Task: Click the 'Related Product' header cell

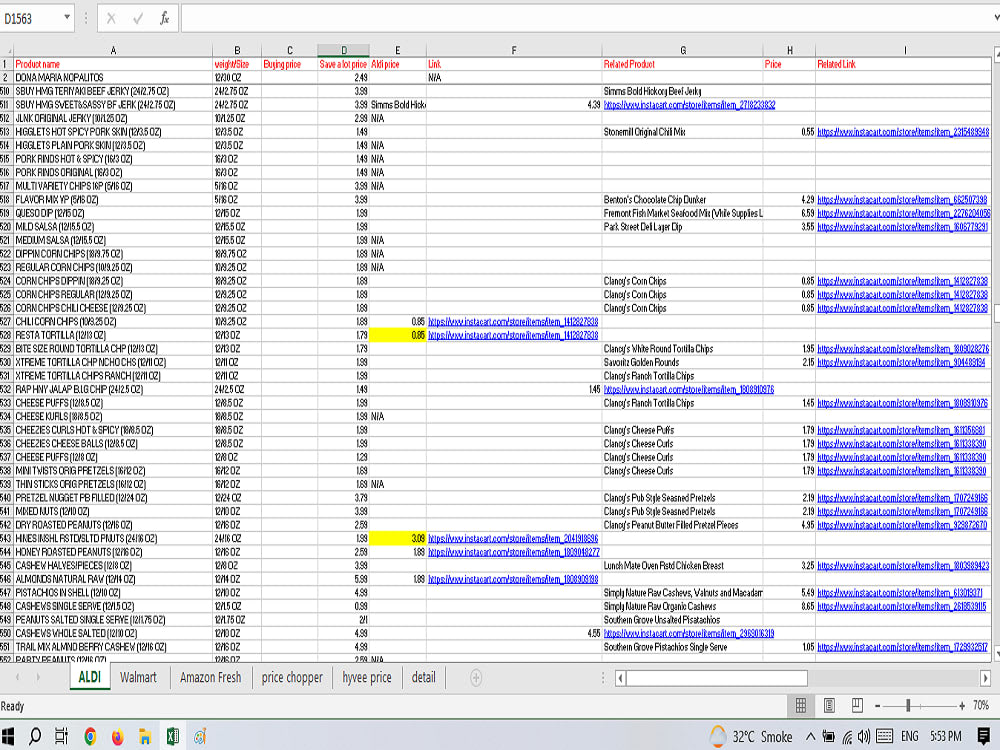Action: coord(682,64)
